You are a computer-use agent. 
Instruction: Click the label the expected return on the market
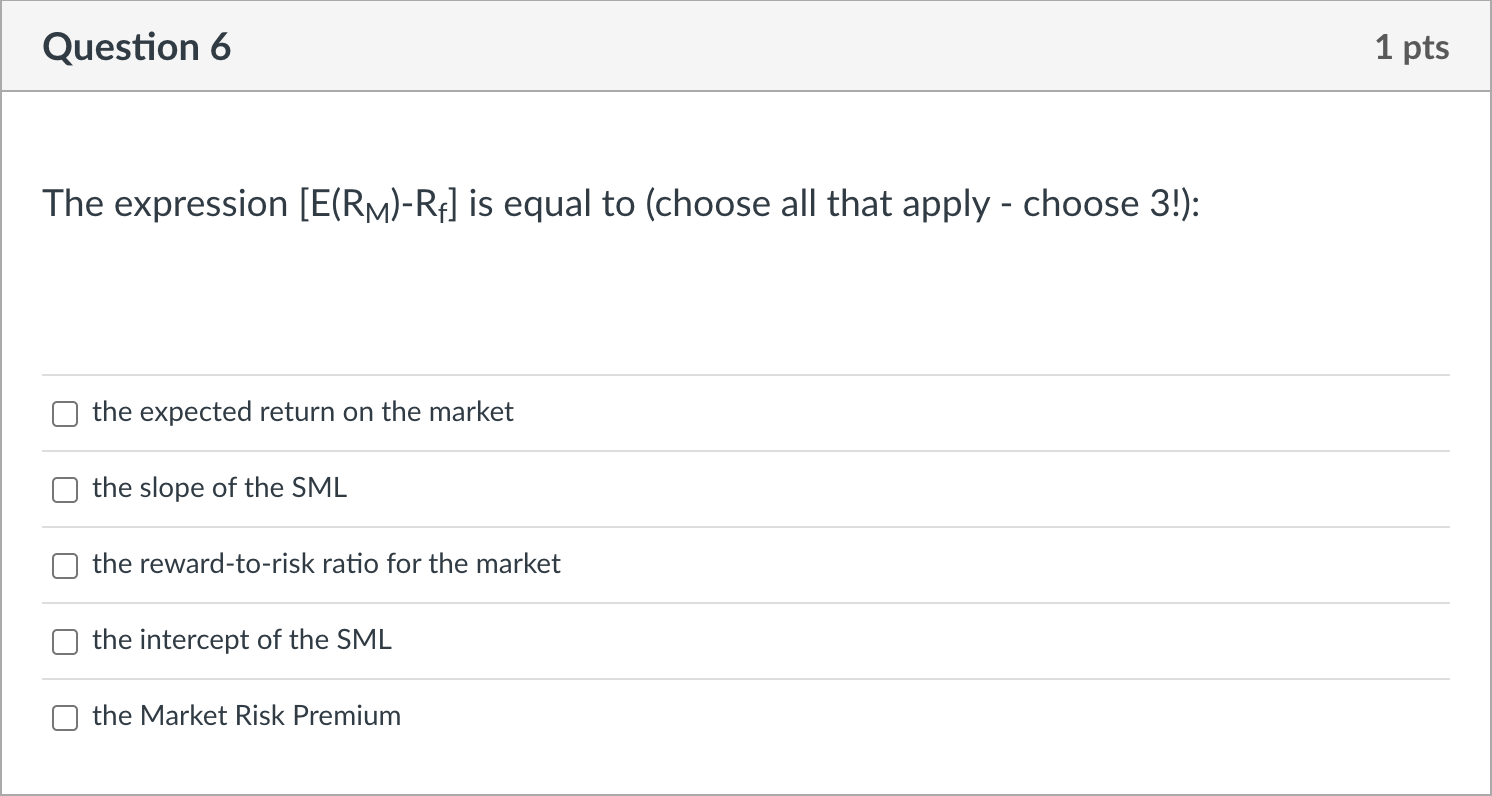302,412
